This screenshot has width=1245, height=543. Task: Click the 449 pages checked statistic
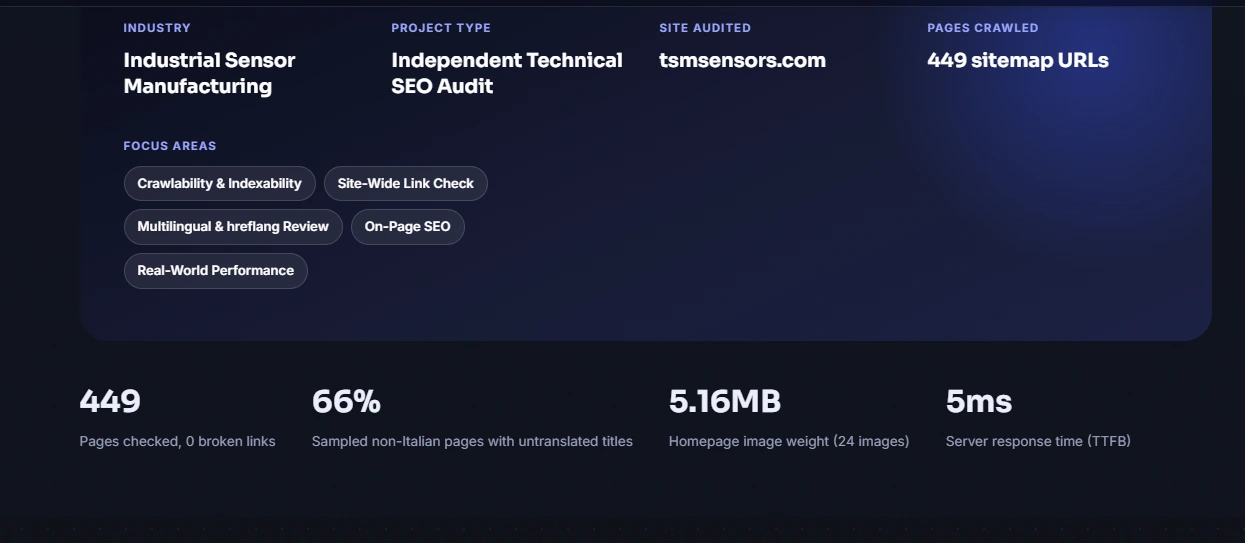[x=110, y=402]
